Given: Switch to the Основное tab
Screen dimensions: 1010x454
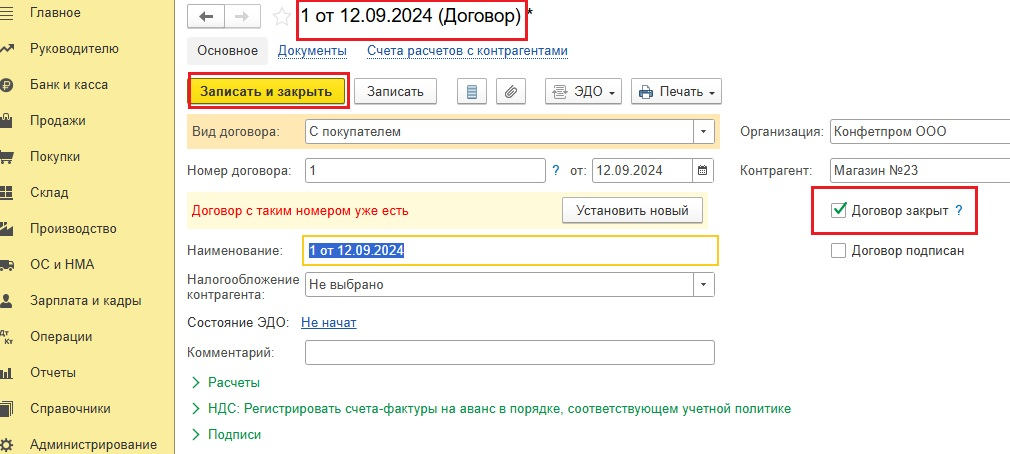Looking at the screenshot, I should point(227,51).
